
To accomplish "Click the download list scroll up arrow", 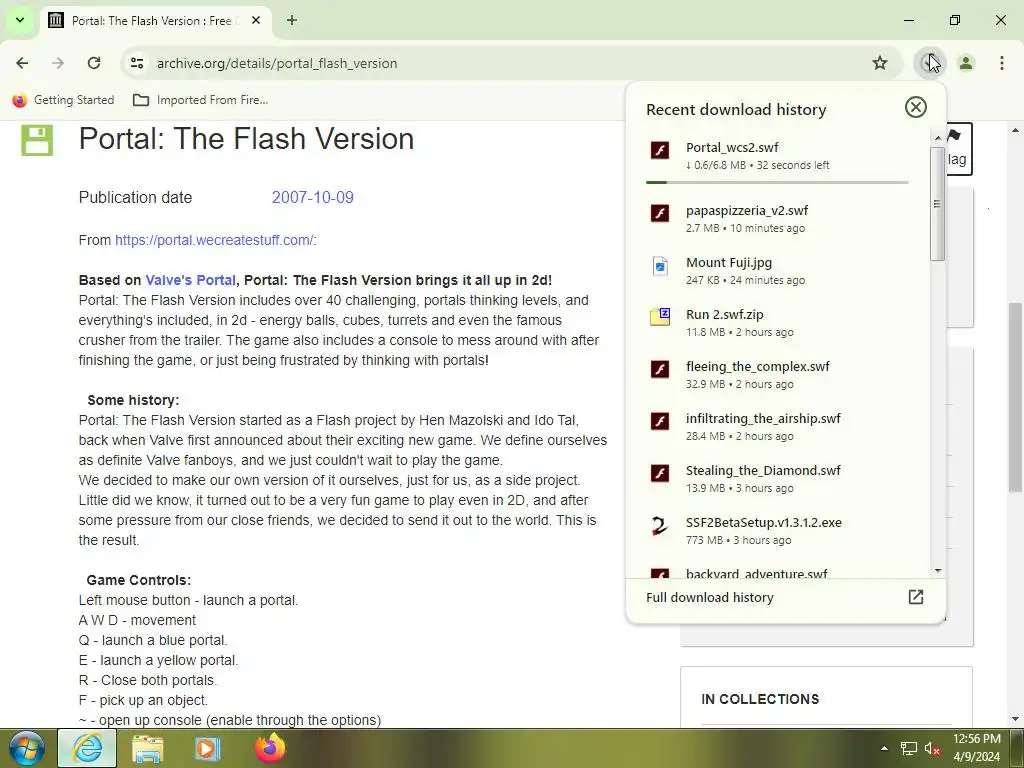I will 938,137.
